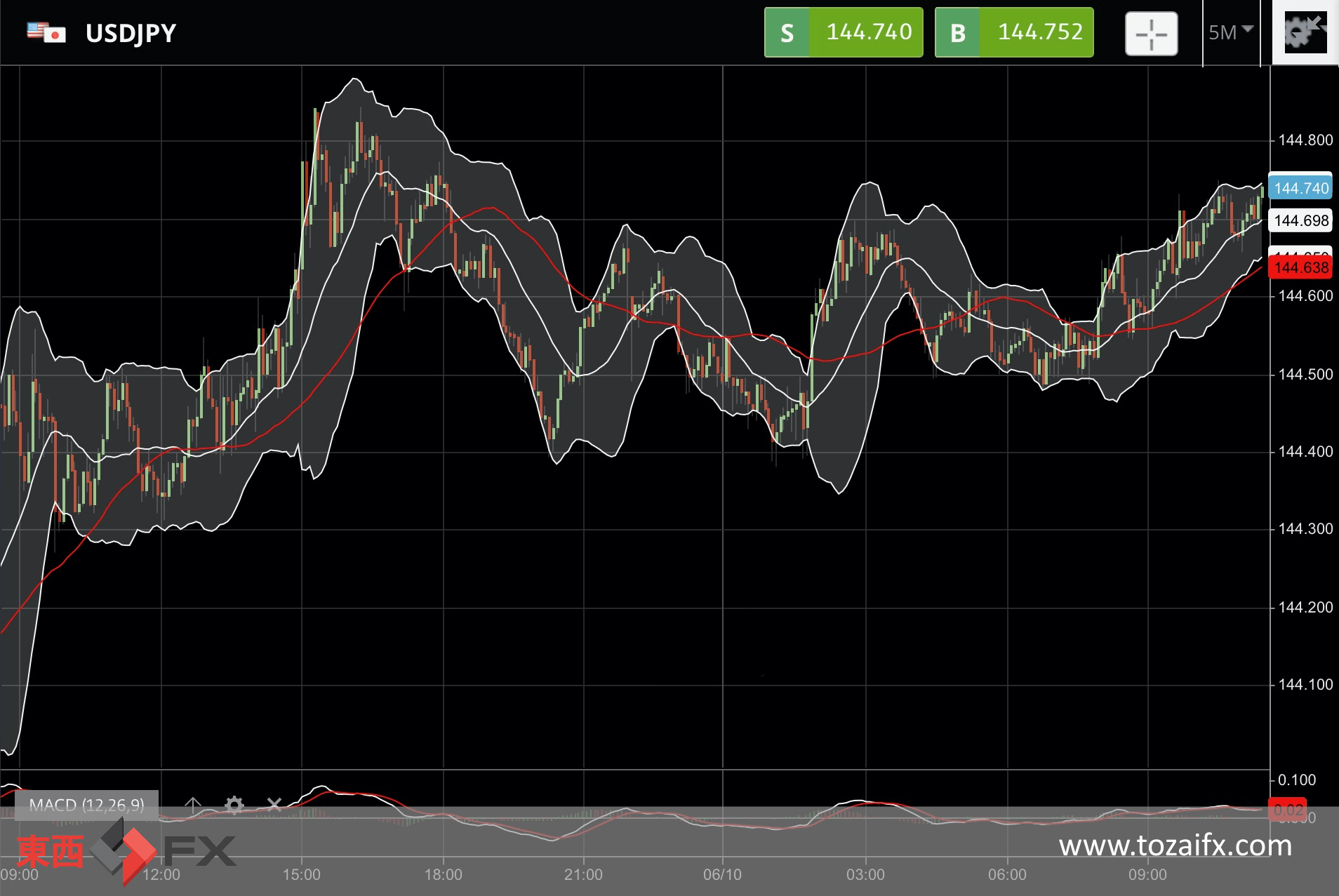Expand the MACD panel with up arrow
The image size is (1339, 896).
coord(193,805)
